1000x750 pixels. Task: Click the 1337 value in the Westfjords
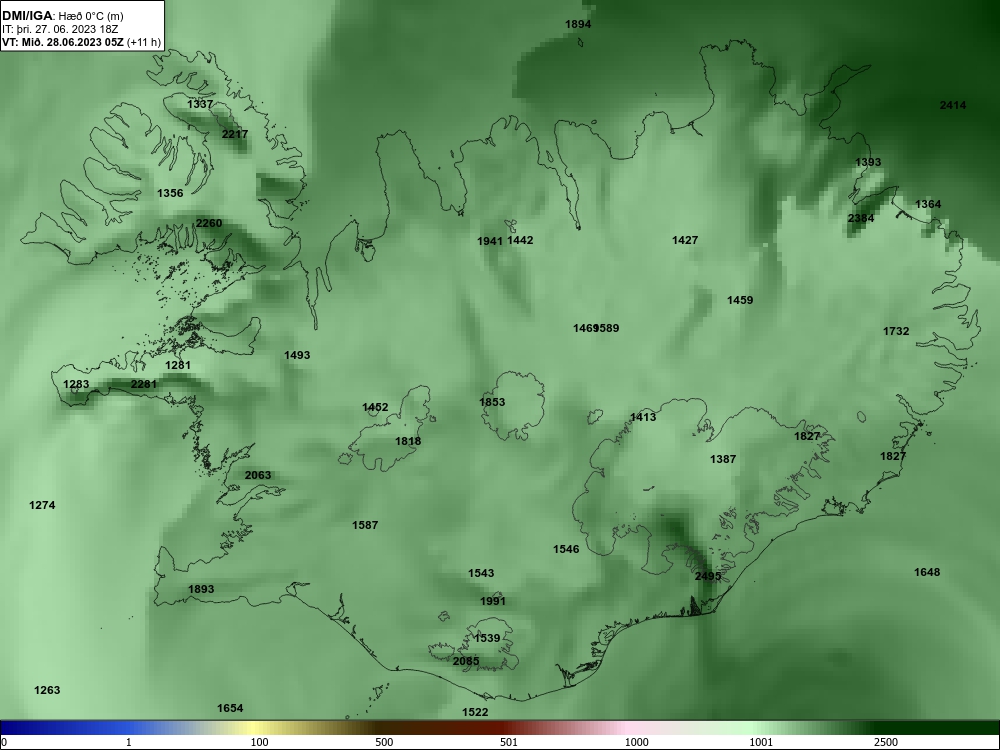tap(200, 104)
